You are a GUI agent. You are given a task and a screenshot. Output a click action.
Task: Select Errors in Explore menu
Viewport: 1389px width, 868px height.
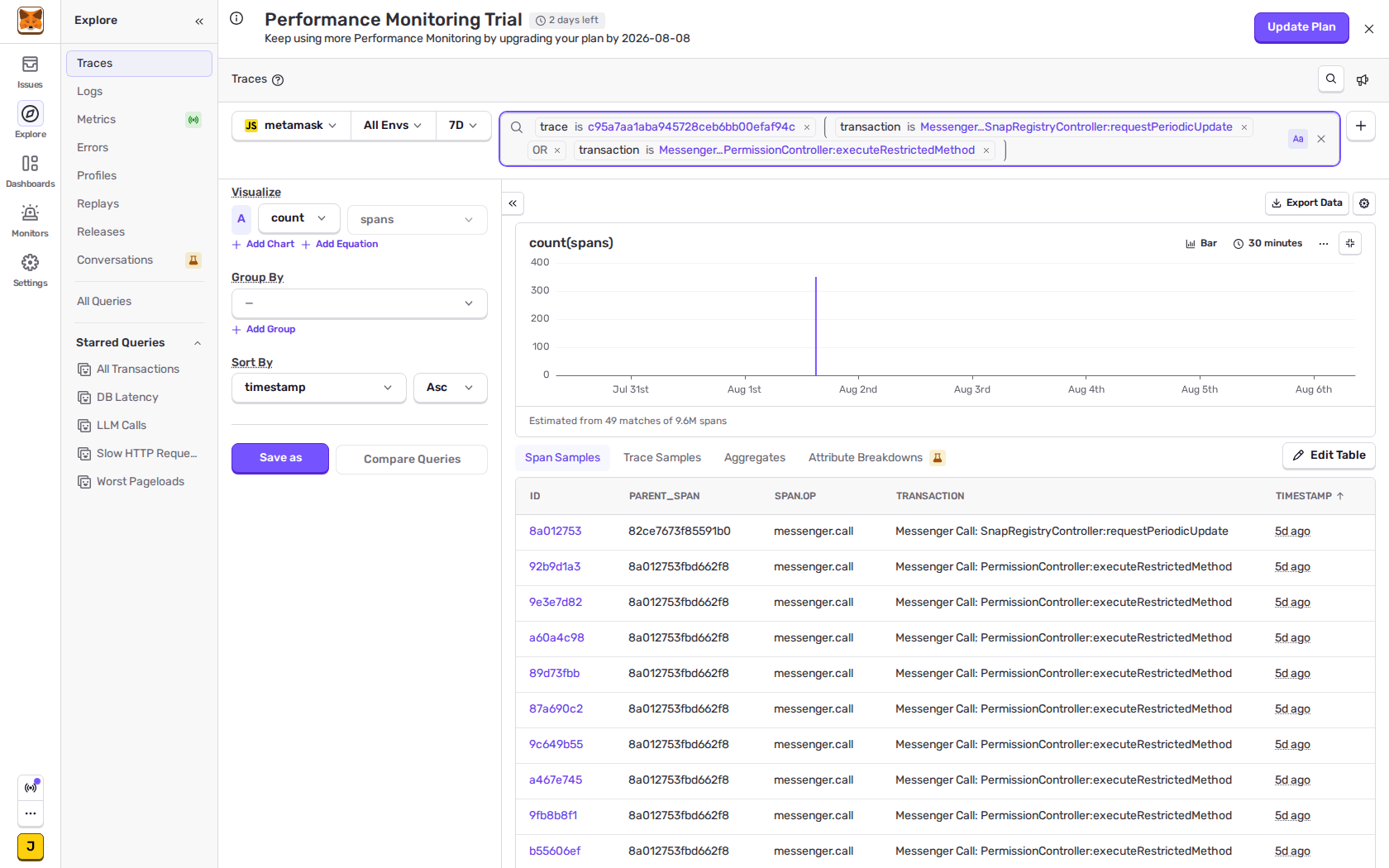coord(139,147)
